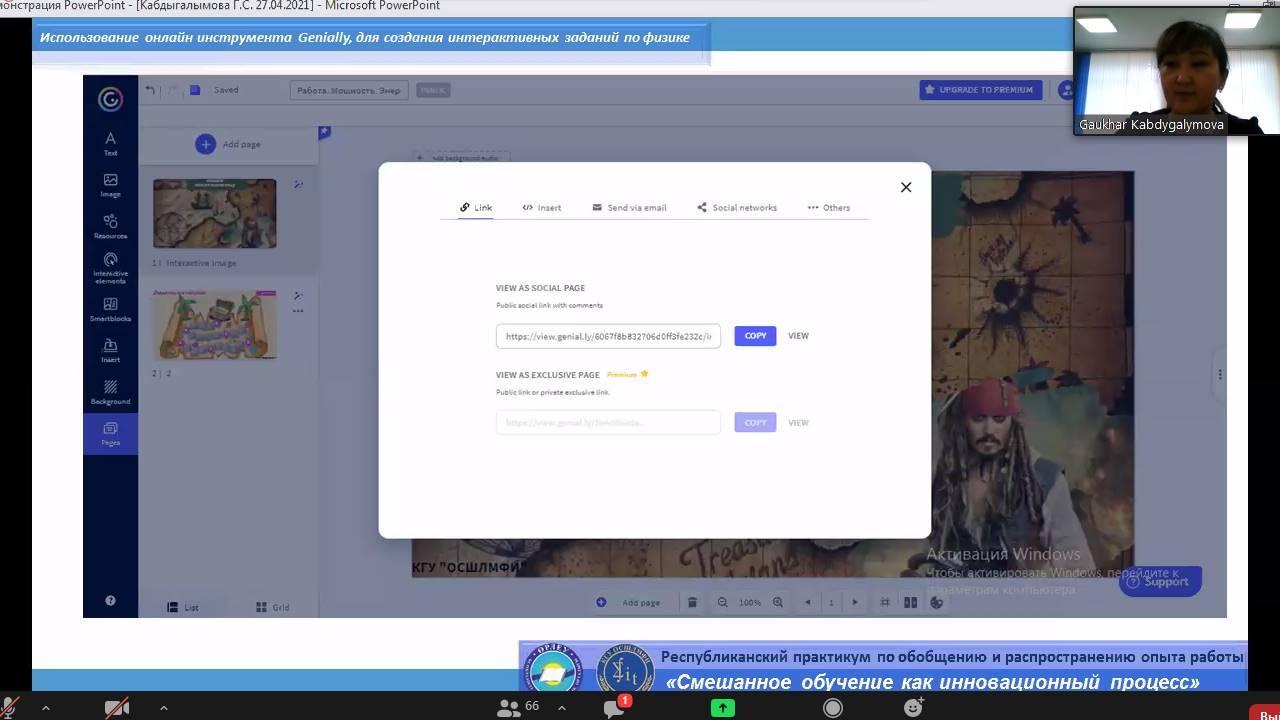Click the blue save icon
This screenshot has height=720, width=1280.
(x=195, y=90)
